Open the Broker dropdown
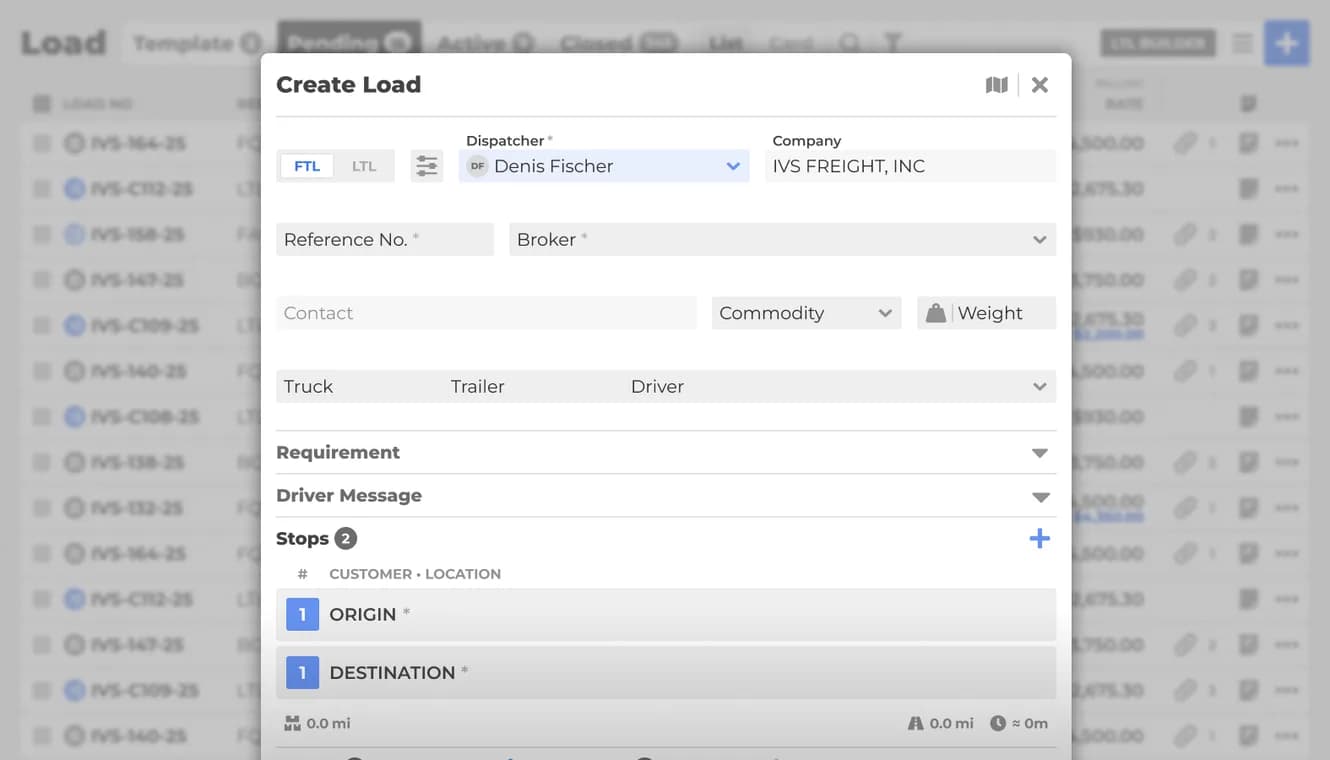Image resolution: width=1330 pixels, height=760 pixels. (x=782, y=239)
